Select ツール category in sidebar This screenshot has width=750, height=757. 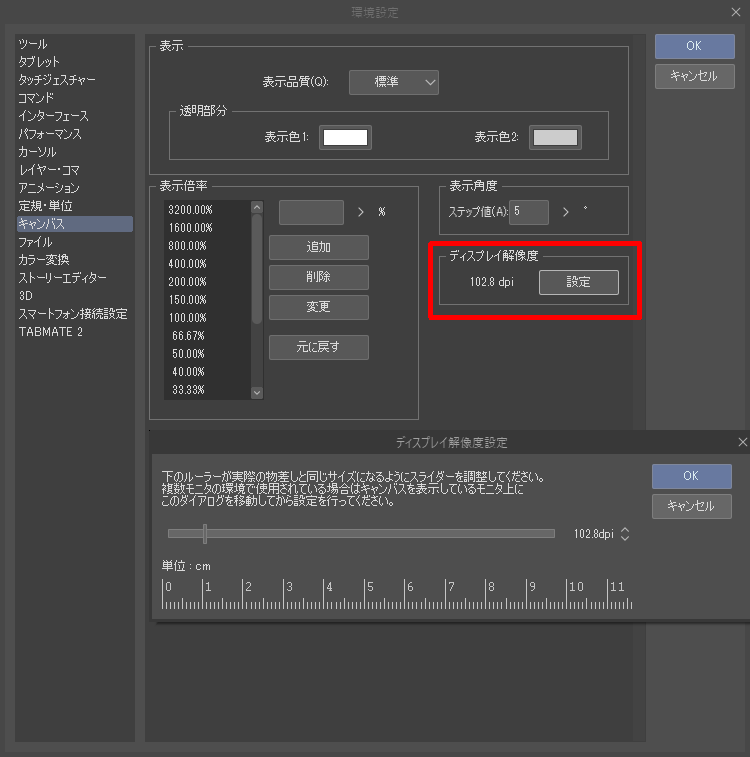[33, 44]
